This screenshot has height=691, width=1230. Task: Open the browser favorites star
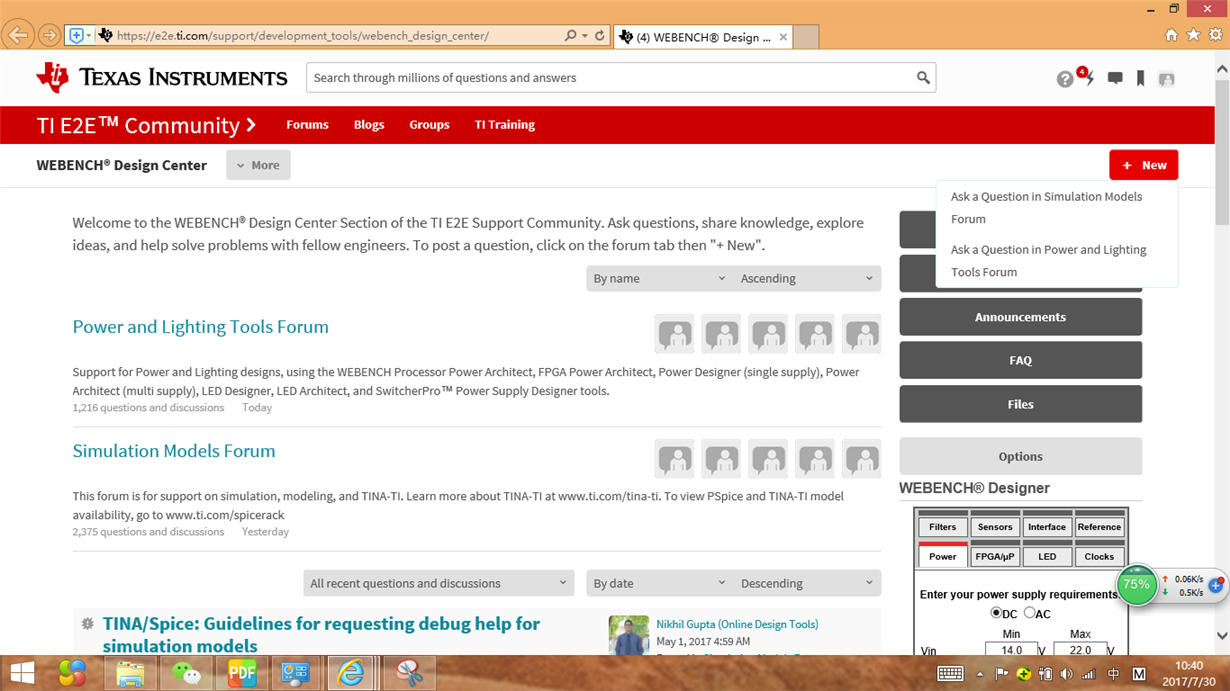click(1193, 35)
